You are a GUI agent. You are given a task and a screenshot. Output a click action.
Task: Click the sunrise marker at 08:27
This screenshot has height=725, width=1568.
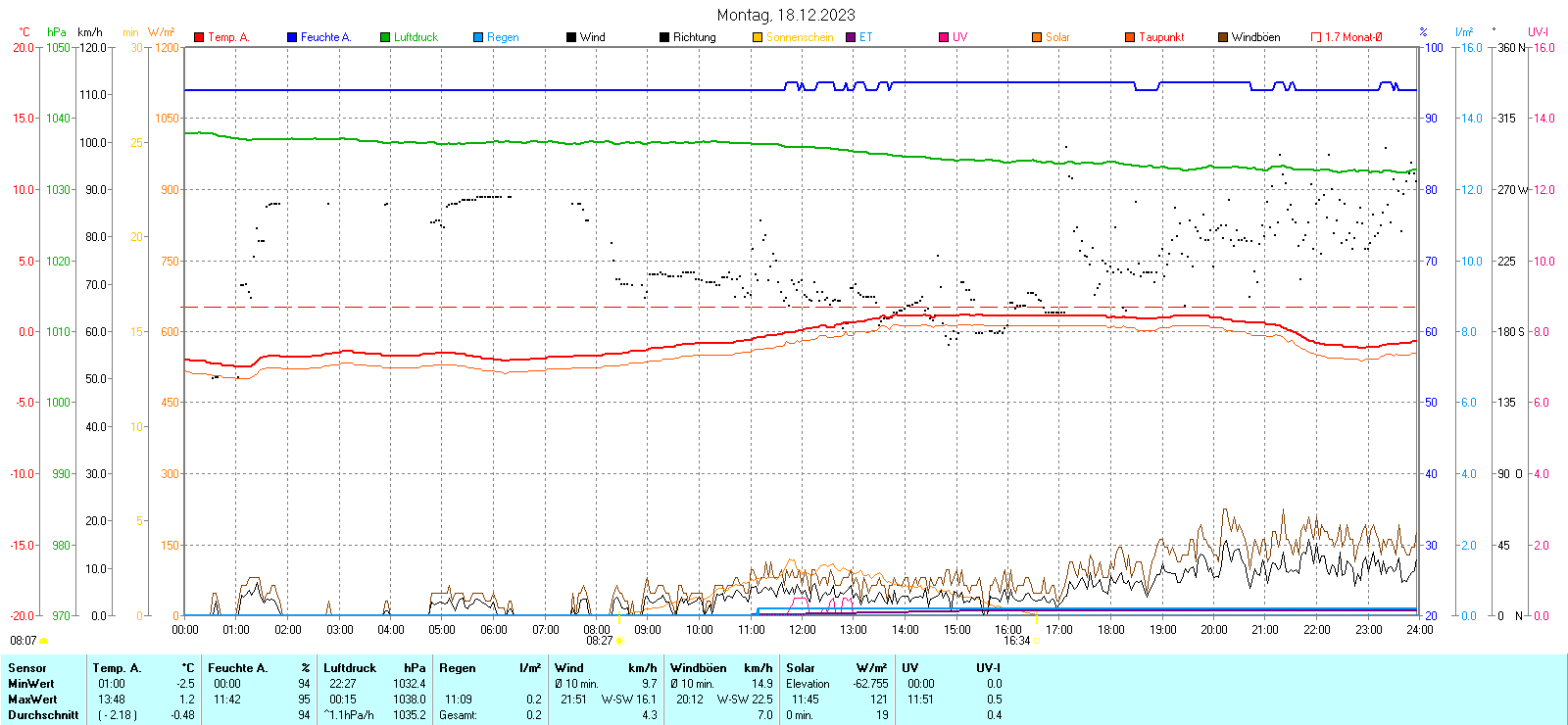point(619,641)
